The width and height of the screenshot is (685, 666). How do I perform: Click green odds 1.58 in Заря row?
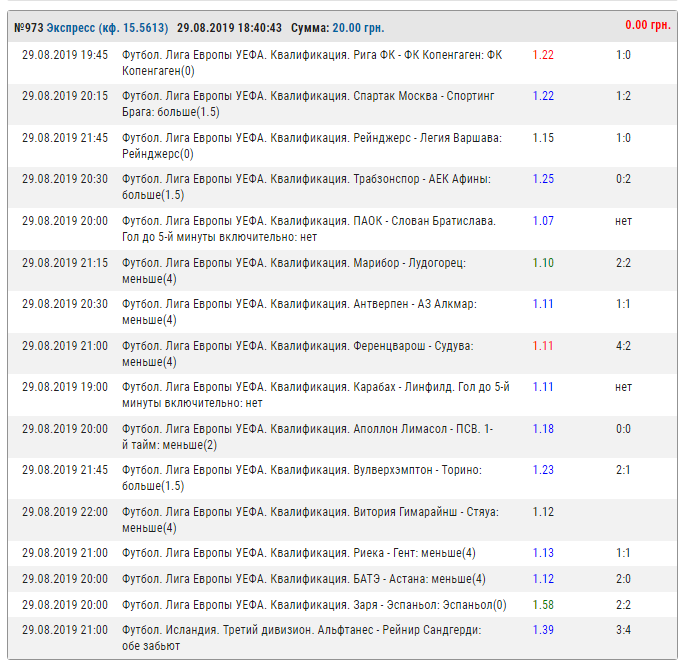coord(543,605)
